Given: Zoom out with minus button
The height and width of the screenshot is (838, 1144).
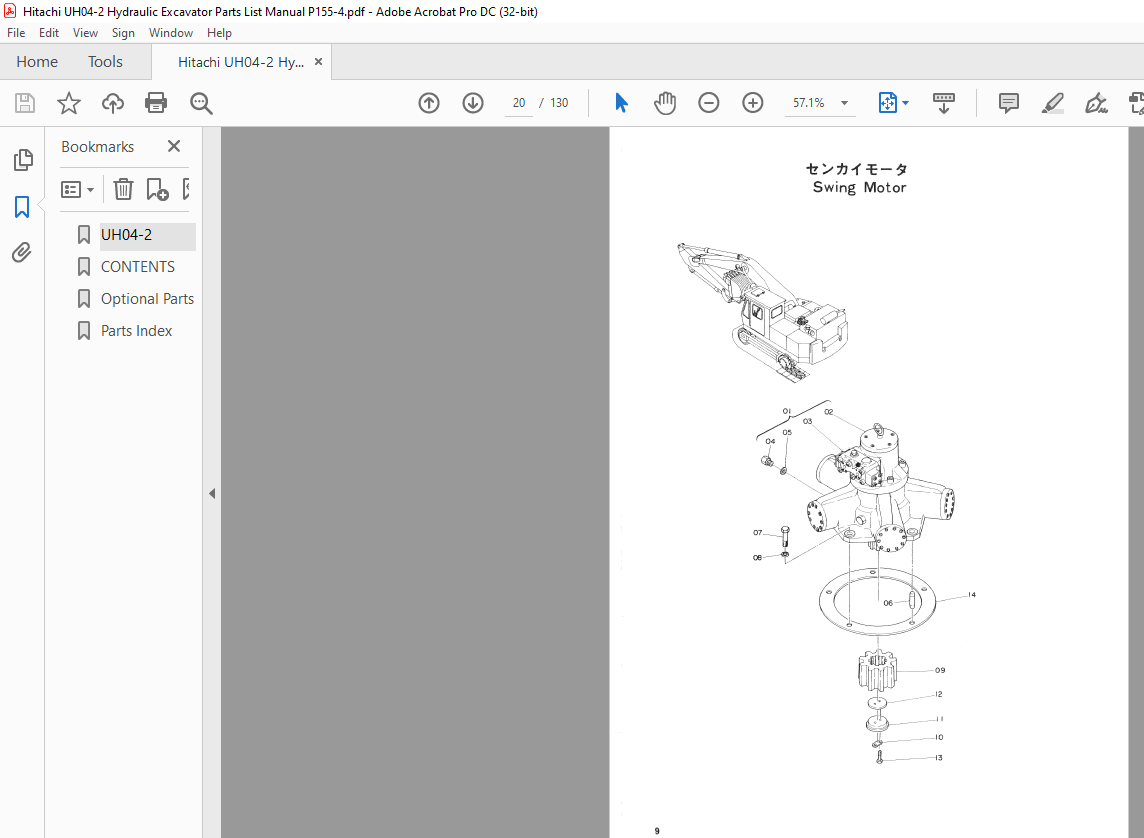Looking at the screenshot, I should [708, 103].
